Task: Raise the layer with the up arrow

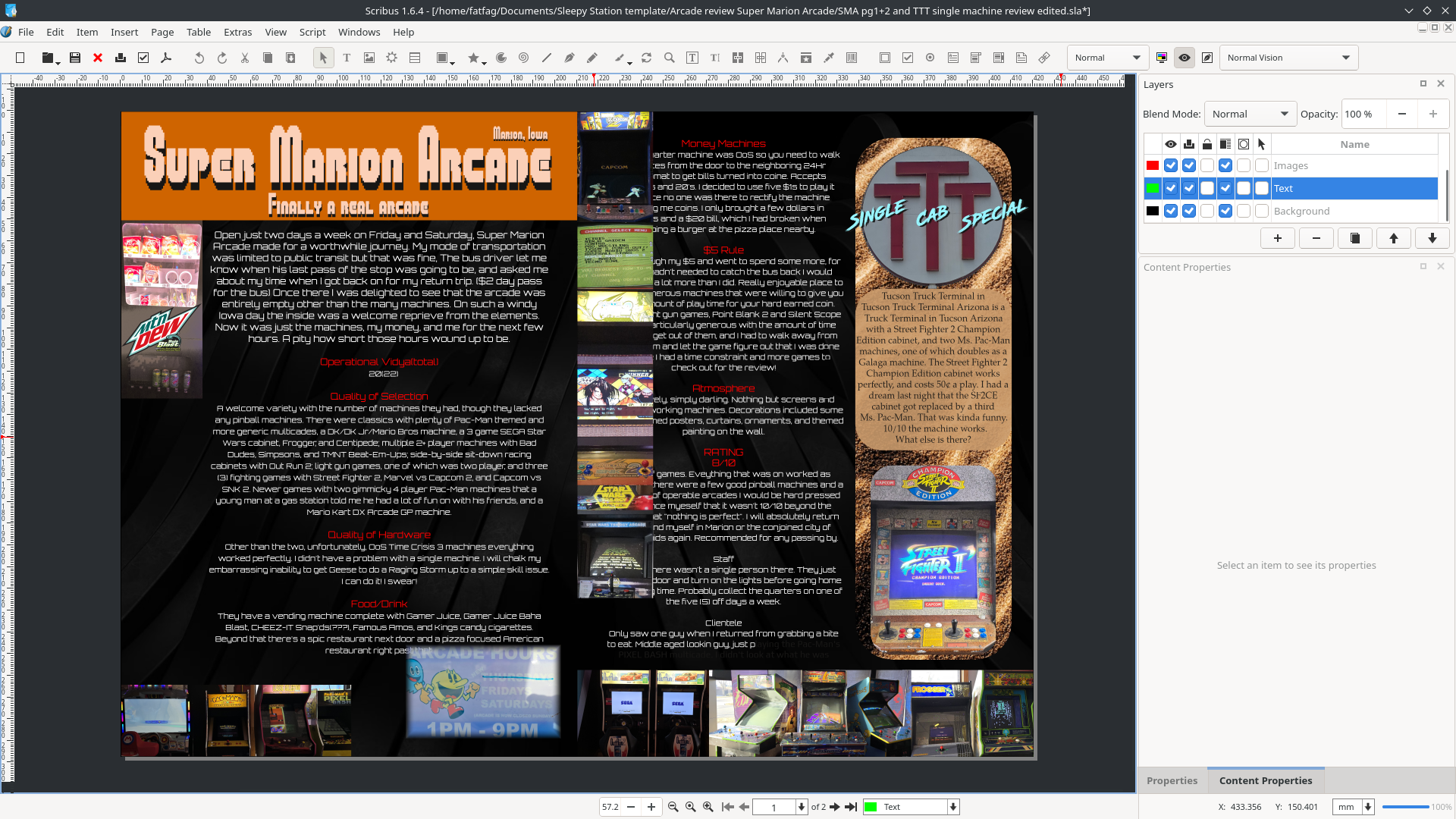Action: [1394, 238]
